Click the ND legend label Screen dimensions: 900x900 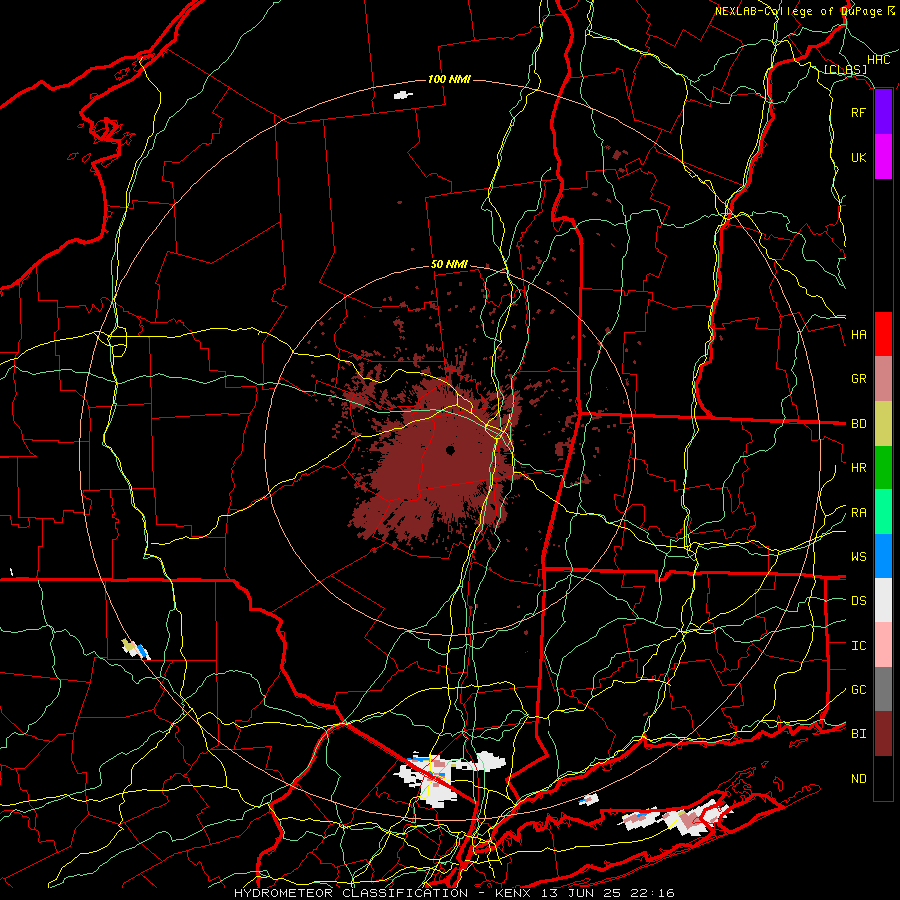(x=858, y=779)
